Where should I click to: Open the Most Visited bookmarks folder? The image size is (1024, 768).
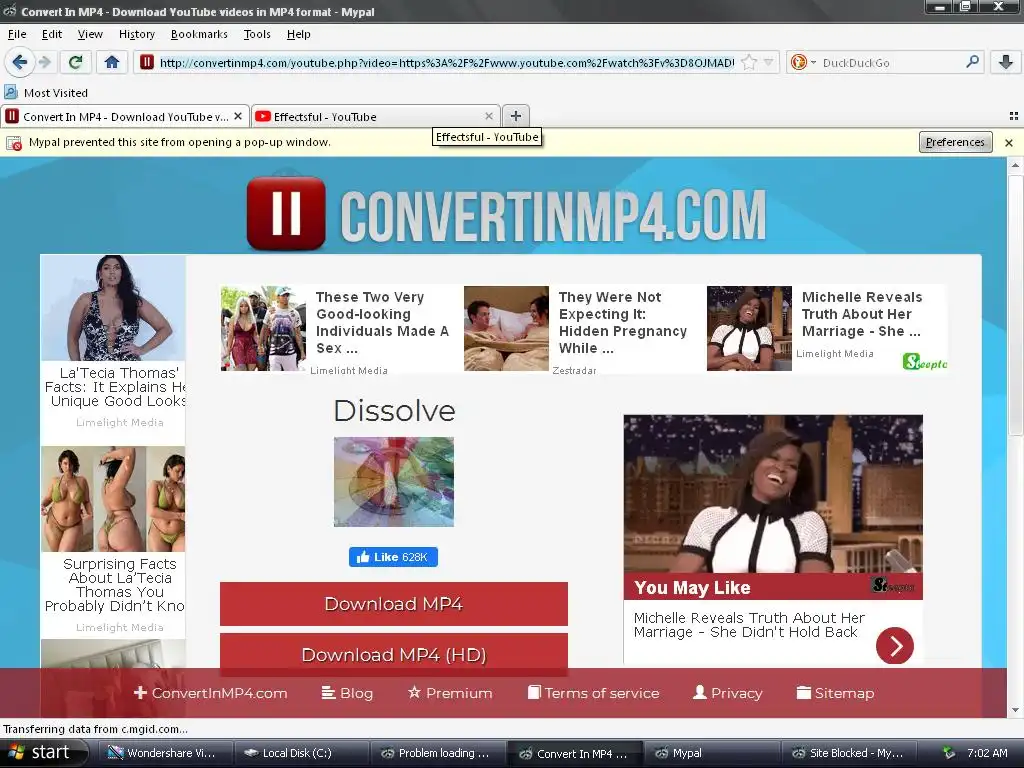[46, 93]
